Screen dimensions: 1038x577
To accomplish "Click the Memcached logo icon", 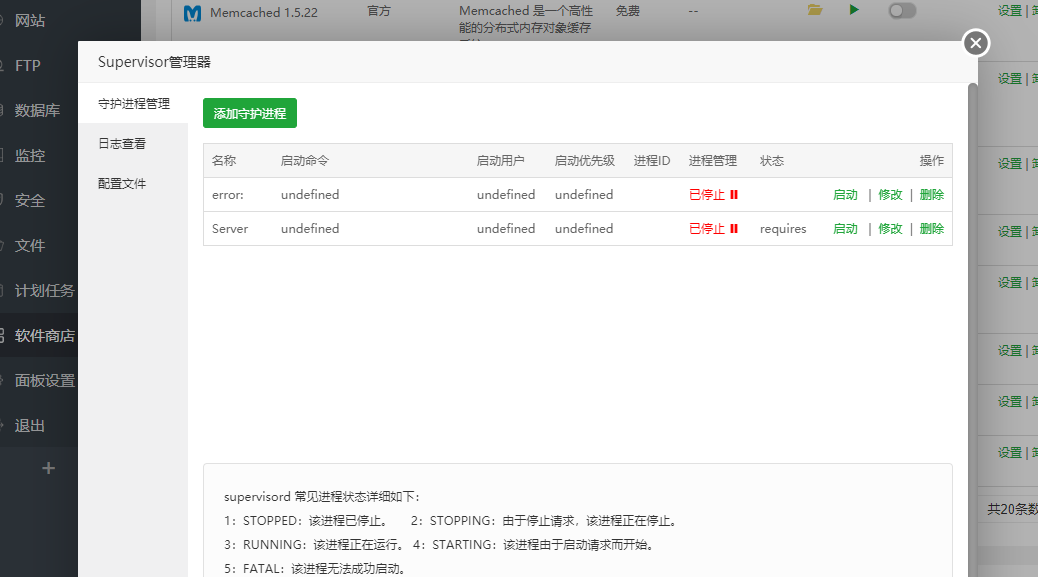I will coord(192,13).
